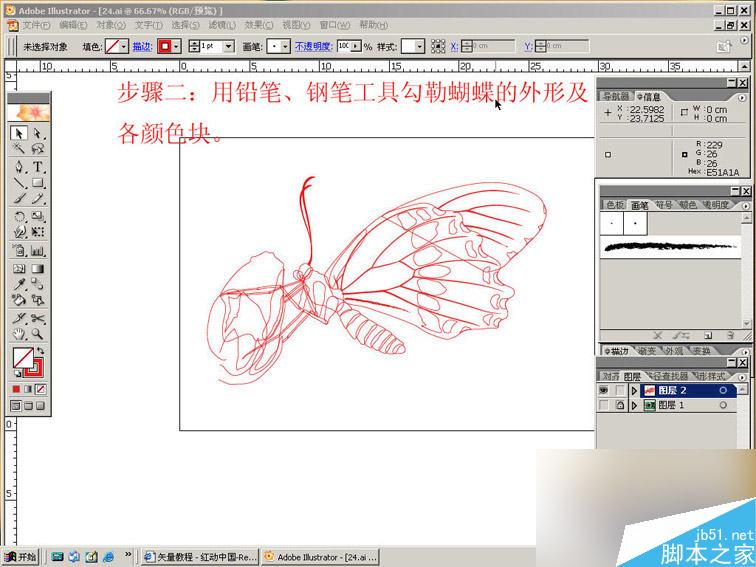Select the Paintbrush tool
The height and width of the screenshot is (567, 756).
click(x=19, y=198)
